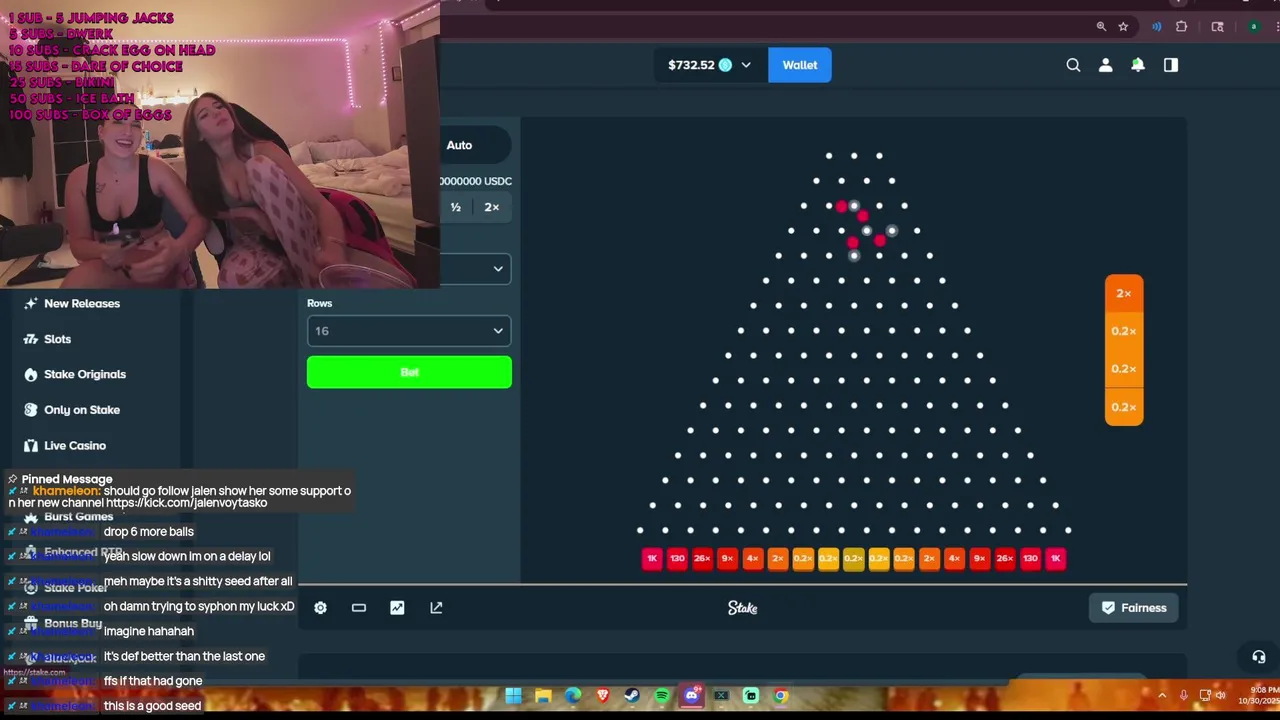Open Brave browser from the taskbar

(x=603, y=695)
